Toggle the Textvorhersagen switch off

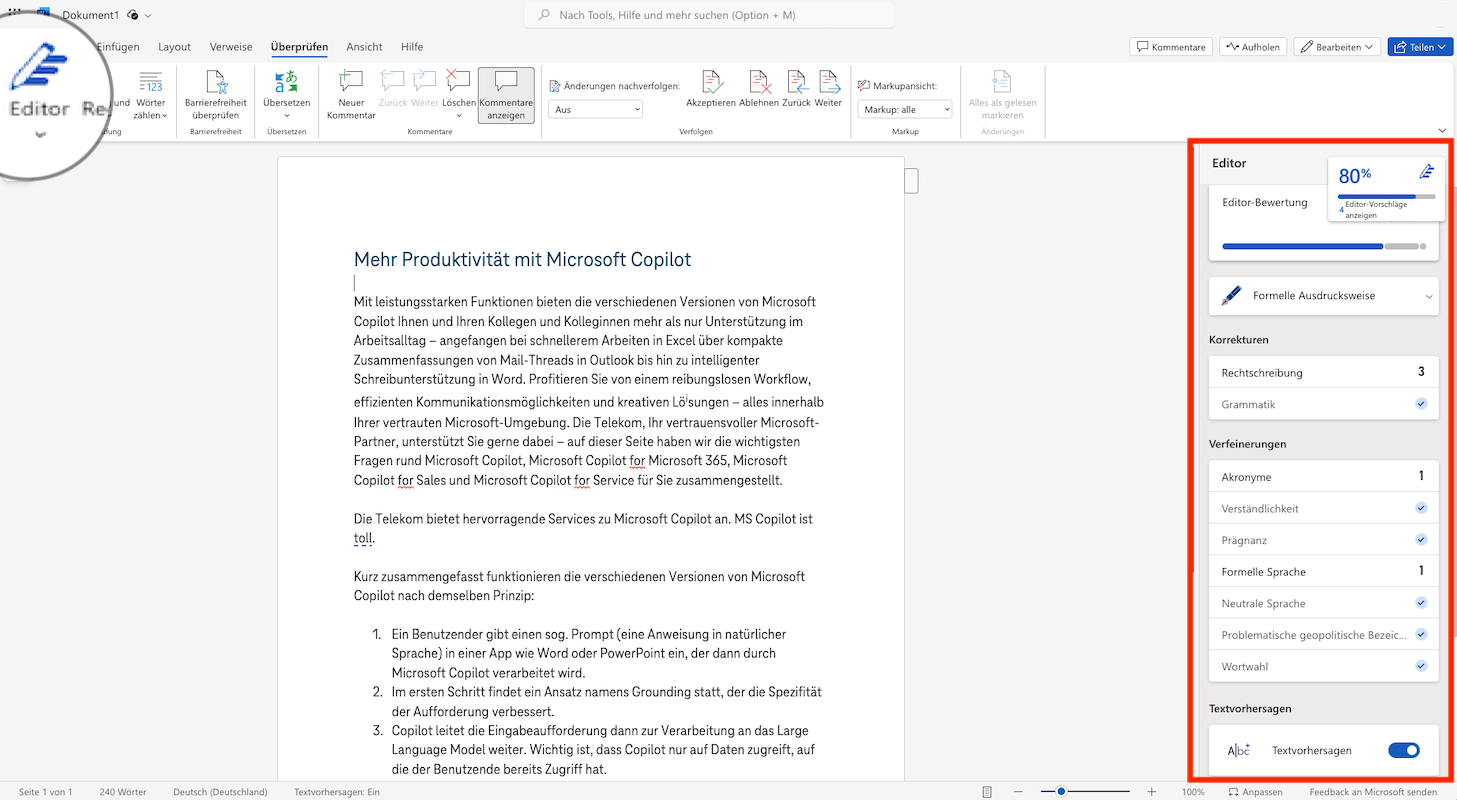click(1404, 750)
